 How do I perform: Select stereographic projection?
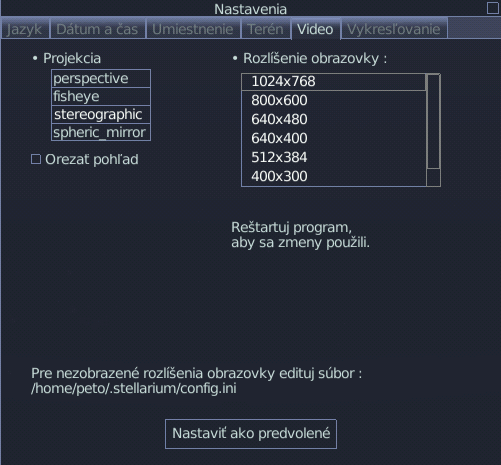coord(101,115)
